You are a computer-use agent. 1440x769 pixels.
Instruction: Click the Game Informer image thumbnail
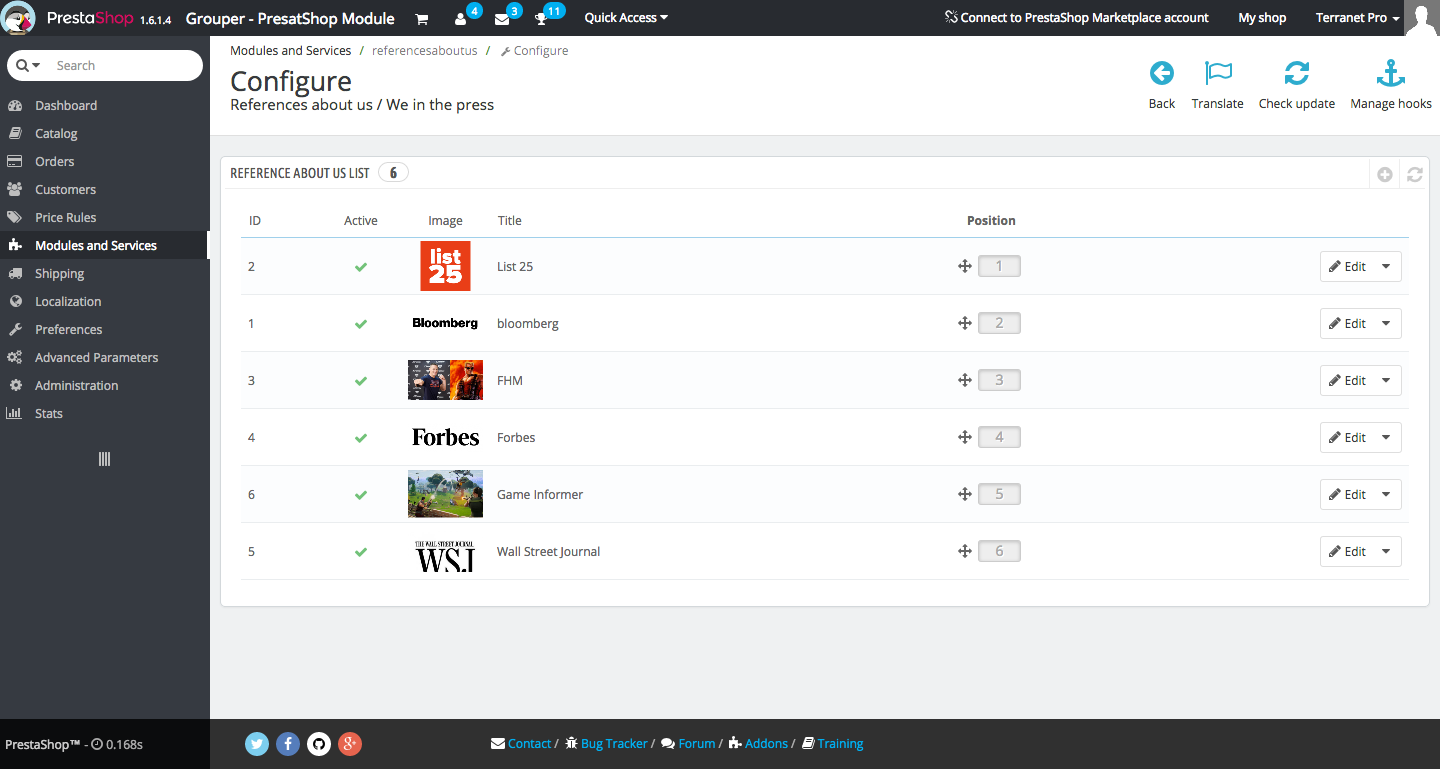pyautogui.click(x=445, y=494)
